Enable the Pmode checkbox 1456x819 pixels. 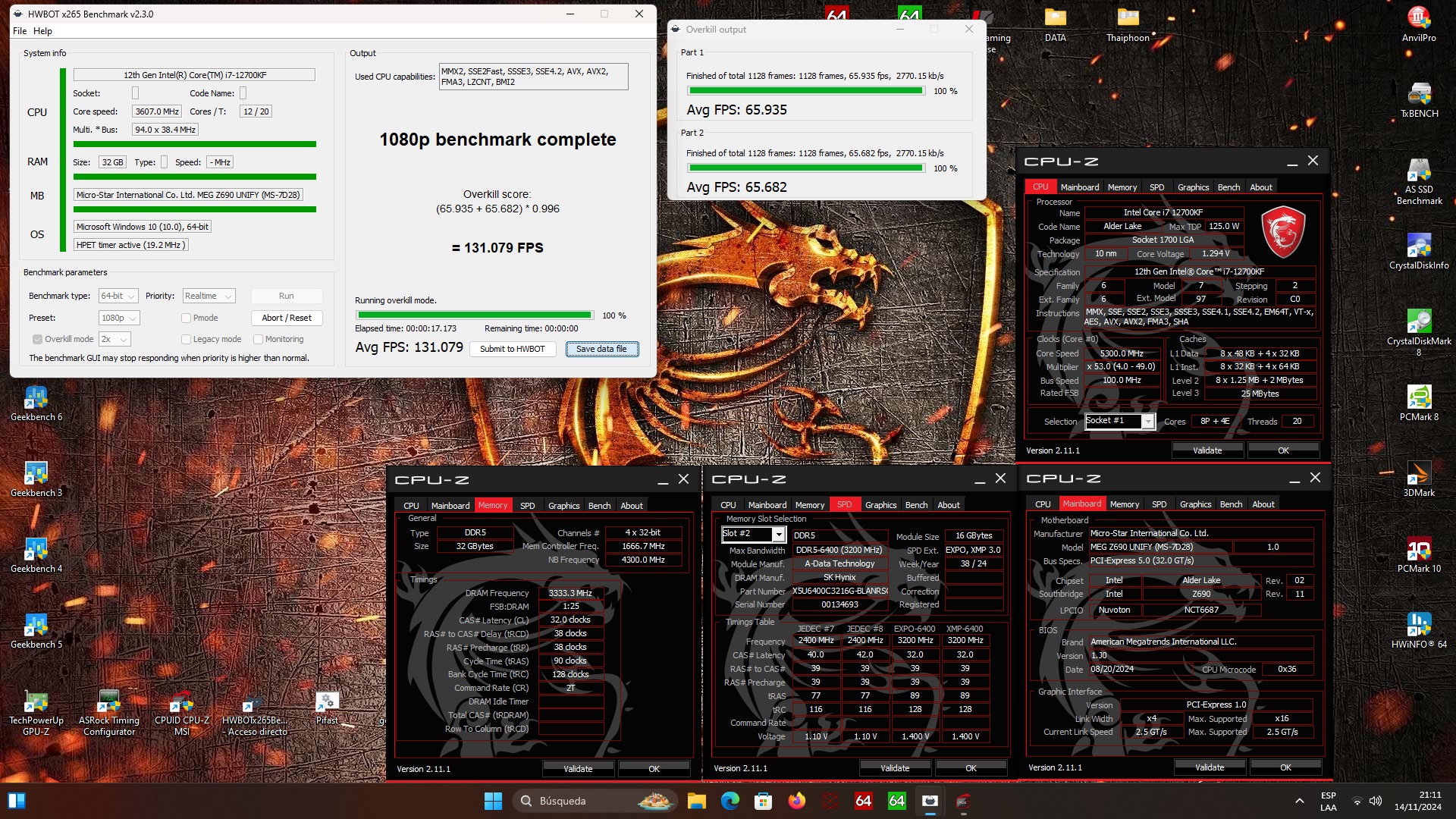[186, 318]
